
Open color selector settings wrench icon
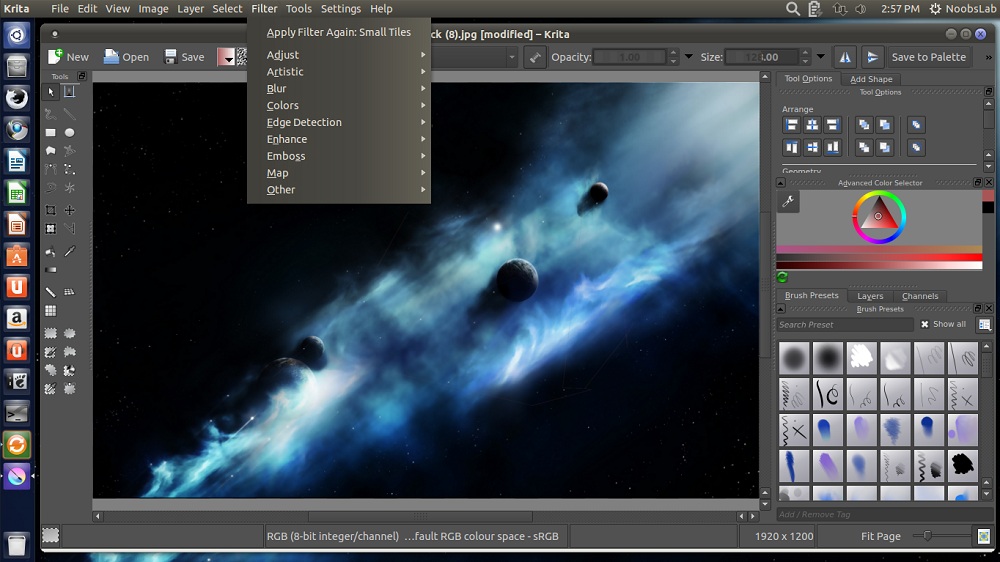click(x=788, y=202)
